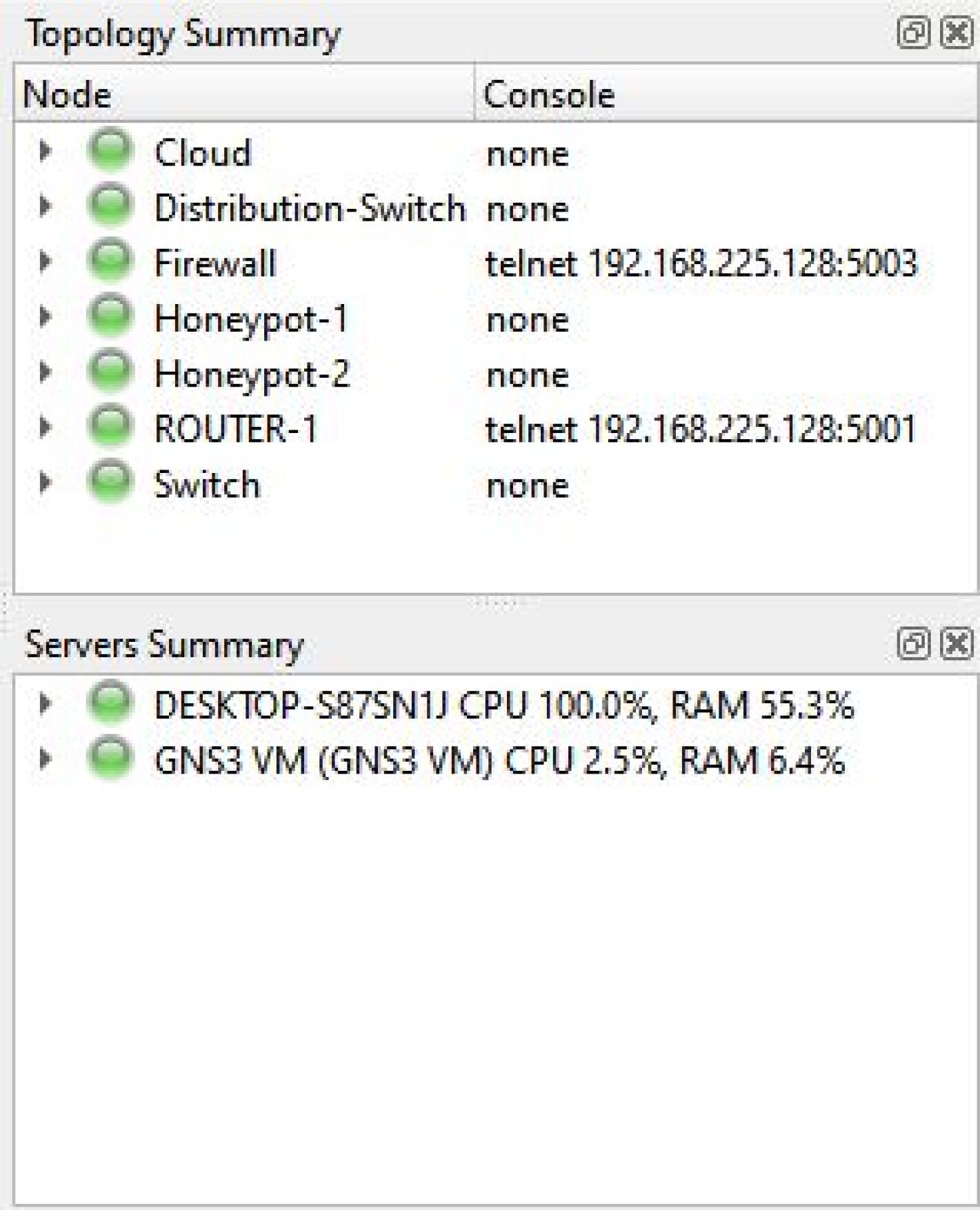Sort by the Node column header
Image resolution: width=980 pixels, height=1210 pixels.
point(67,94)
